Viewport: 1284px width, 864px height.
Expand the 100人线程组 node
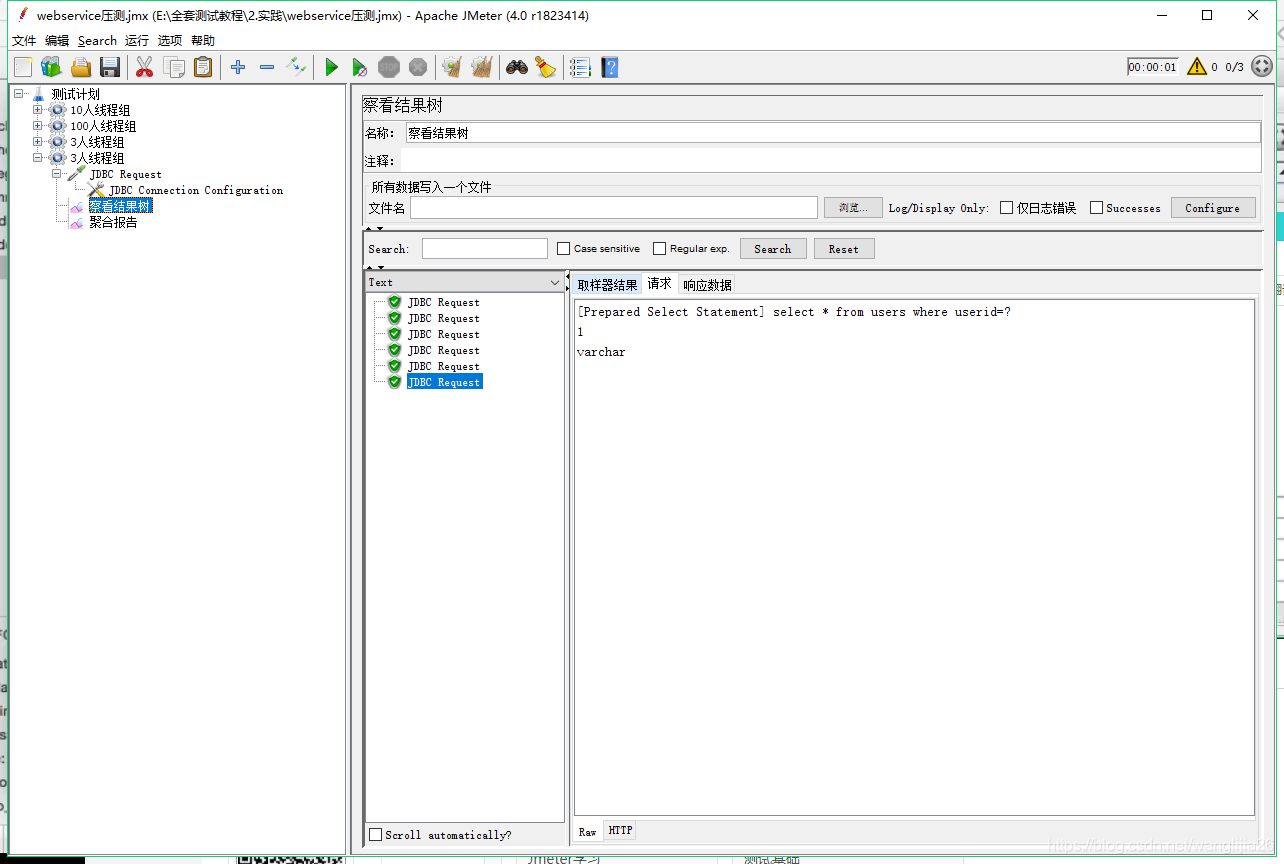click(x=38, y=126)
